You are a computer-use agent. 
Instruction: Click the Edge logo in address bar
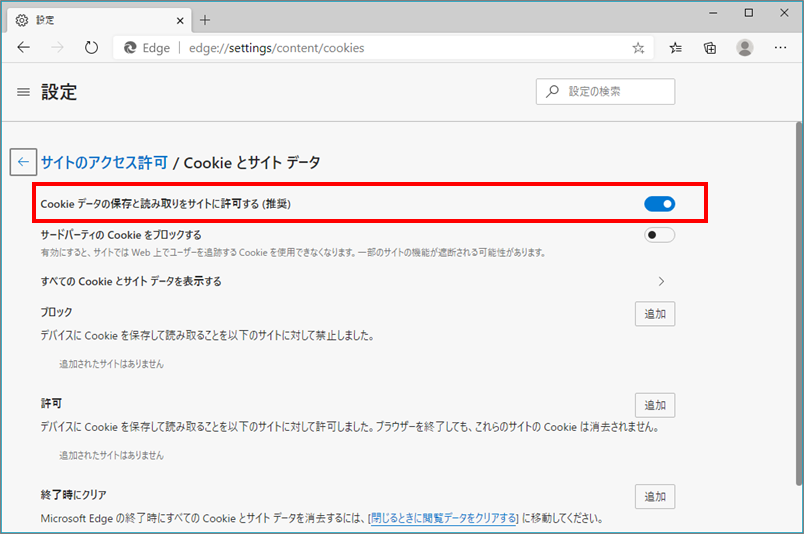pos(130,48)
